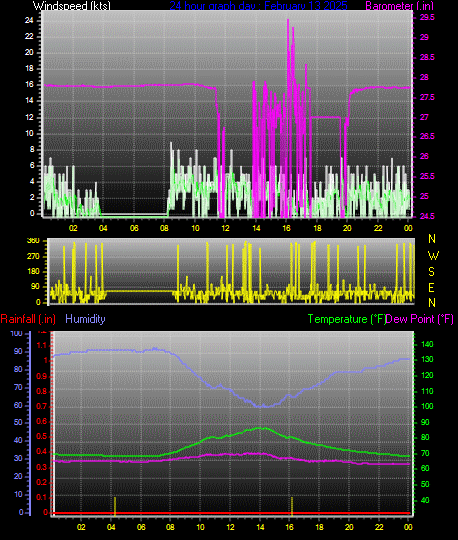458x540 pixels.
Task: Click the 18 hour label under the humidity graph
Action: [x=320, y=527]
